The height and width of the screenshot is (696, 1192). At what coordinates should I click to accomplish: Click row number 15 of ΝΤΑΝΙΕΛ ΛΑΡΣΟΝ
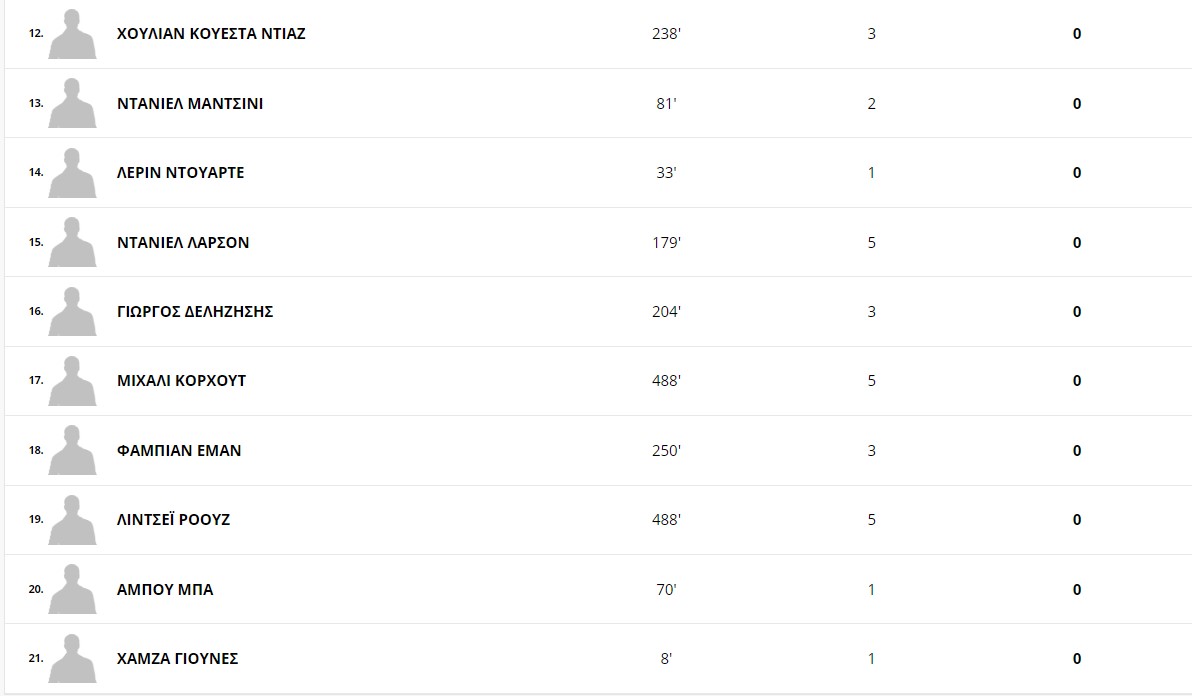[x=36, y=242]
